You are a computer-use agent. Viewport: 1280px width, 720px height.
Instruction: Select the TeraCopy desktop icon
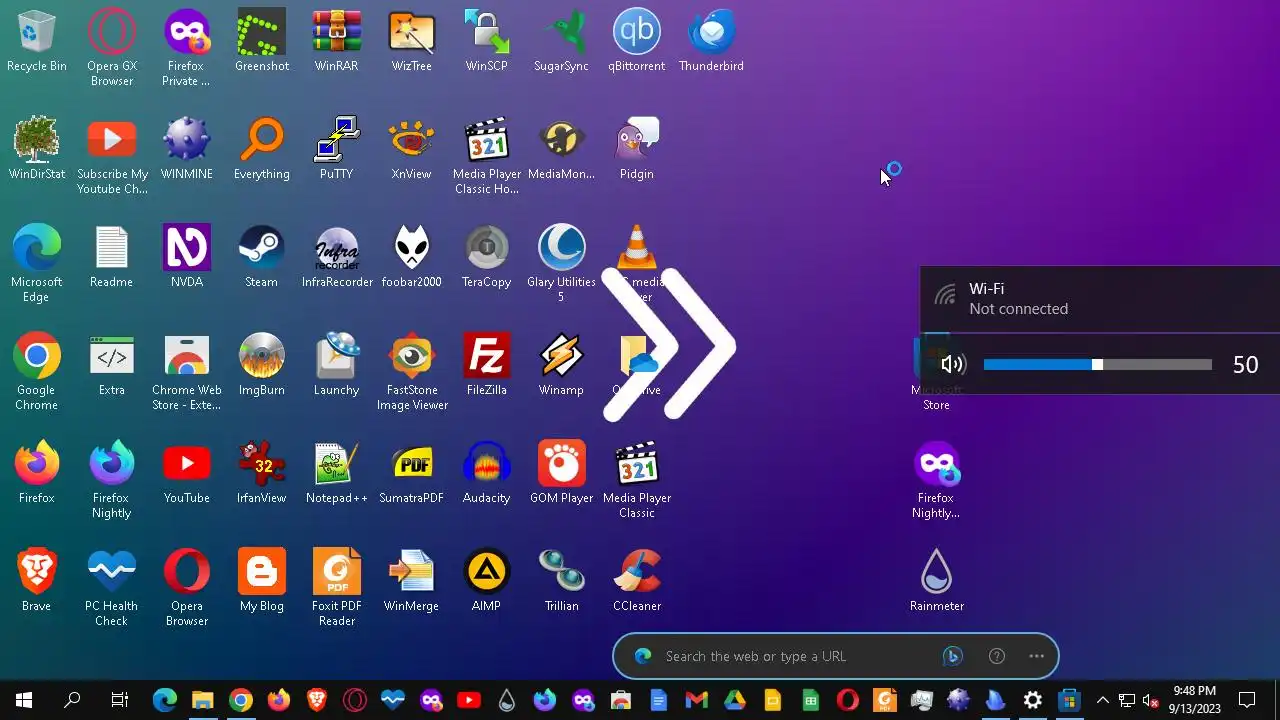coord(487,258)
